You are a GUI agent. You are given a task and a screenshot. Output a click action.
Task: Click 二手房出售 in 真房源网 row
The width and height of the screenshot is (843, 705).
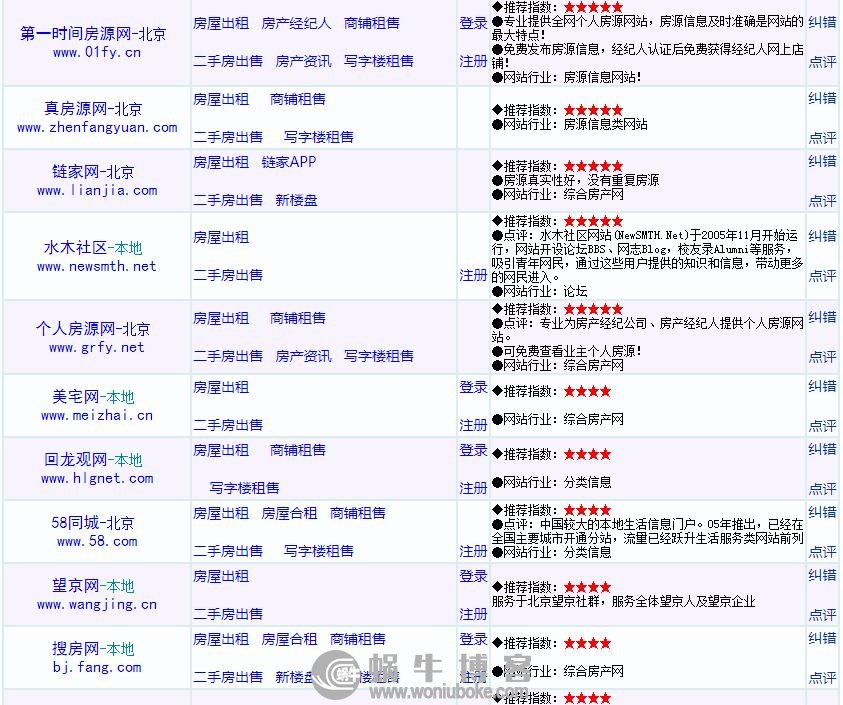(x=228, y=137)
